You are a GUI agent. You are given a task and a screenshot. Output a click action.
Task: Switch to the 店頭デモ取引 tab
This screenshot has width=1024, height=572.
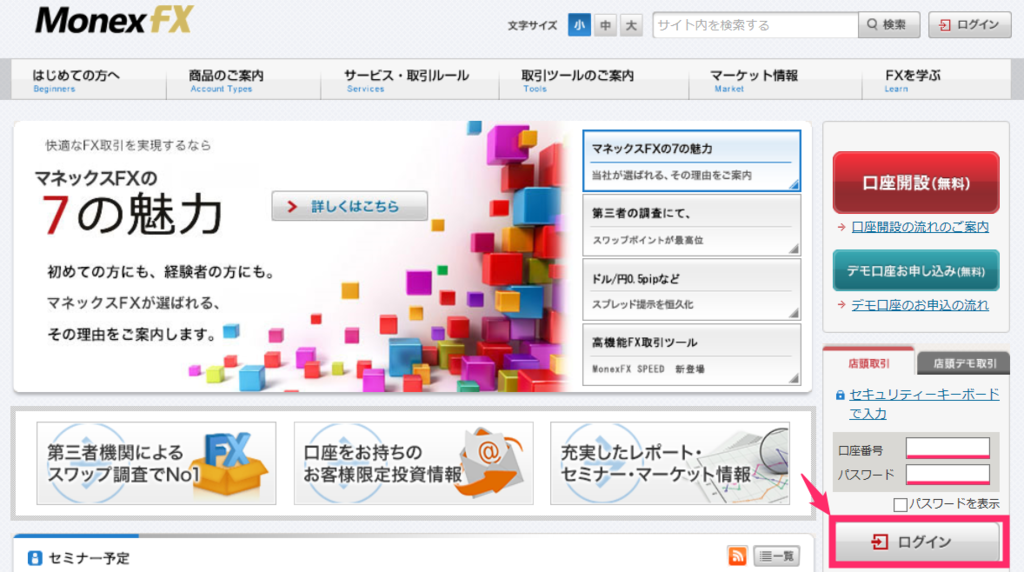pos(964,363)
